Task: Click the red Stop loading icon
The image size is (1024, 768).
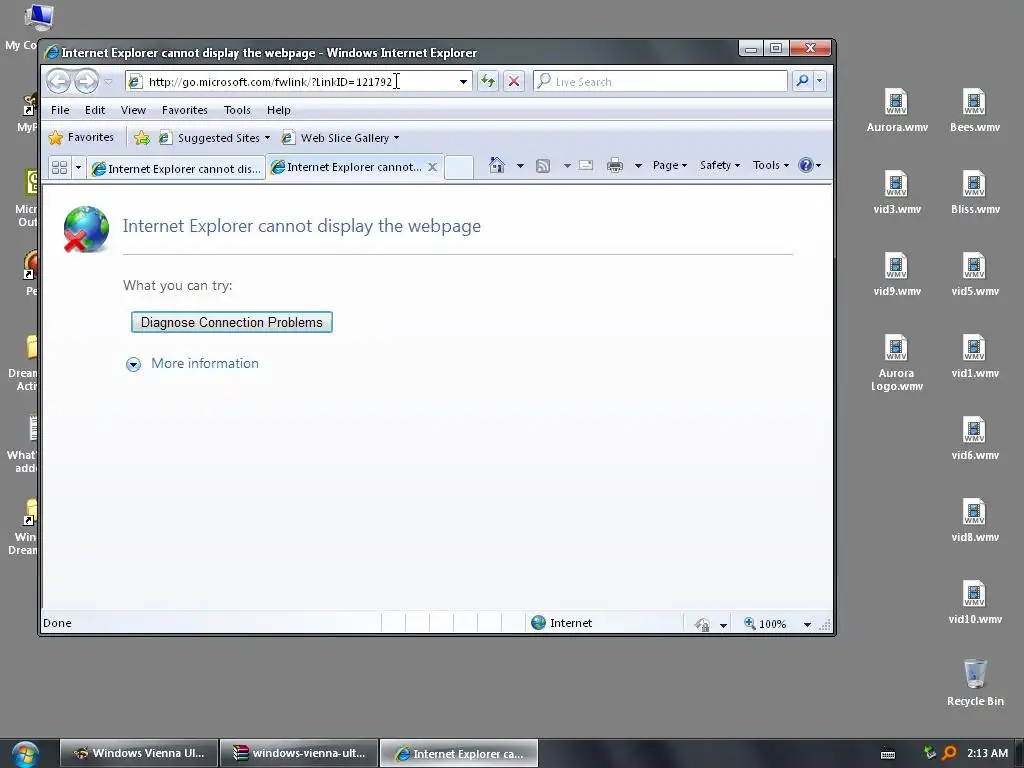Action: click(x=514, y=82)
